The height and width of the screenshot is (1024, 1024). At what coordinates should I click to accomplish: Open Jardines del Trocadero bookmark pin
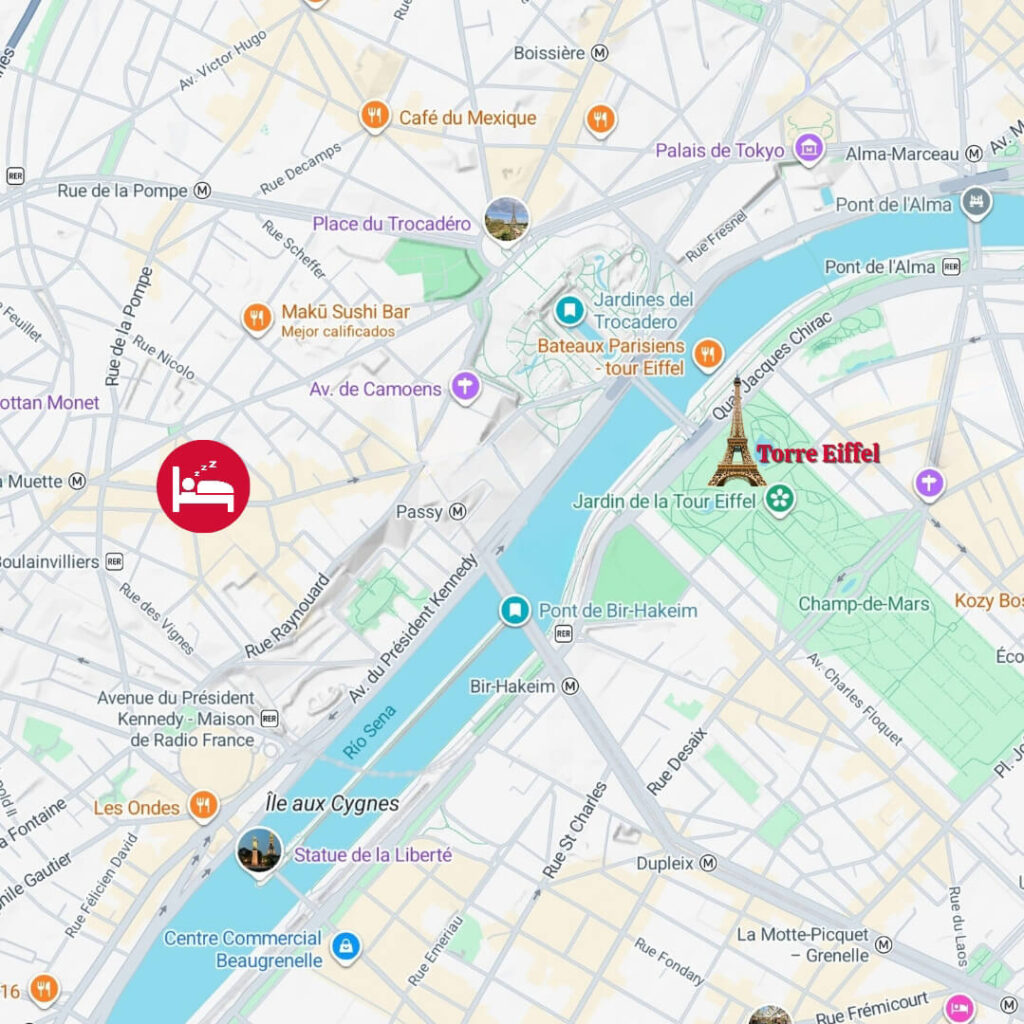[569, 310]
